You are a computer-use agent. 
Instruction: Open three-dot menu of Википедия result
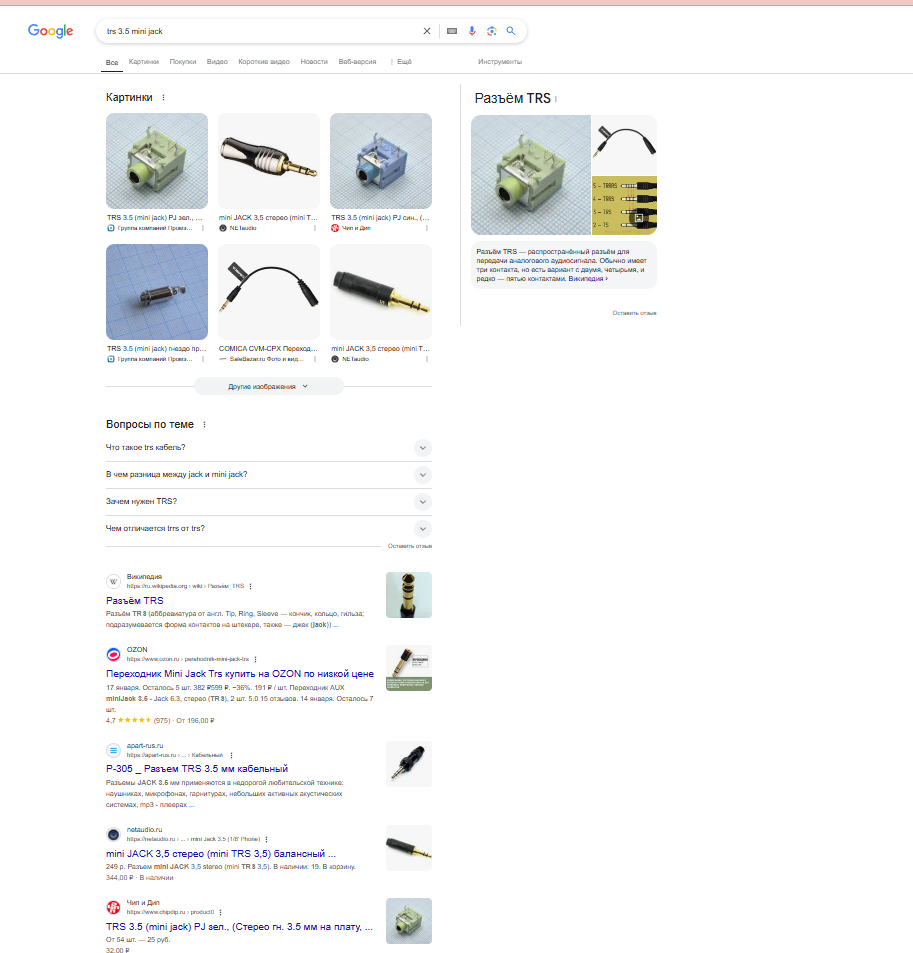point(250,587)
